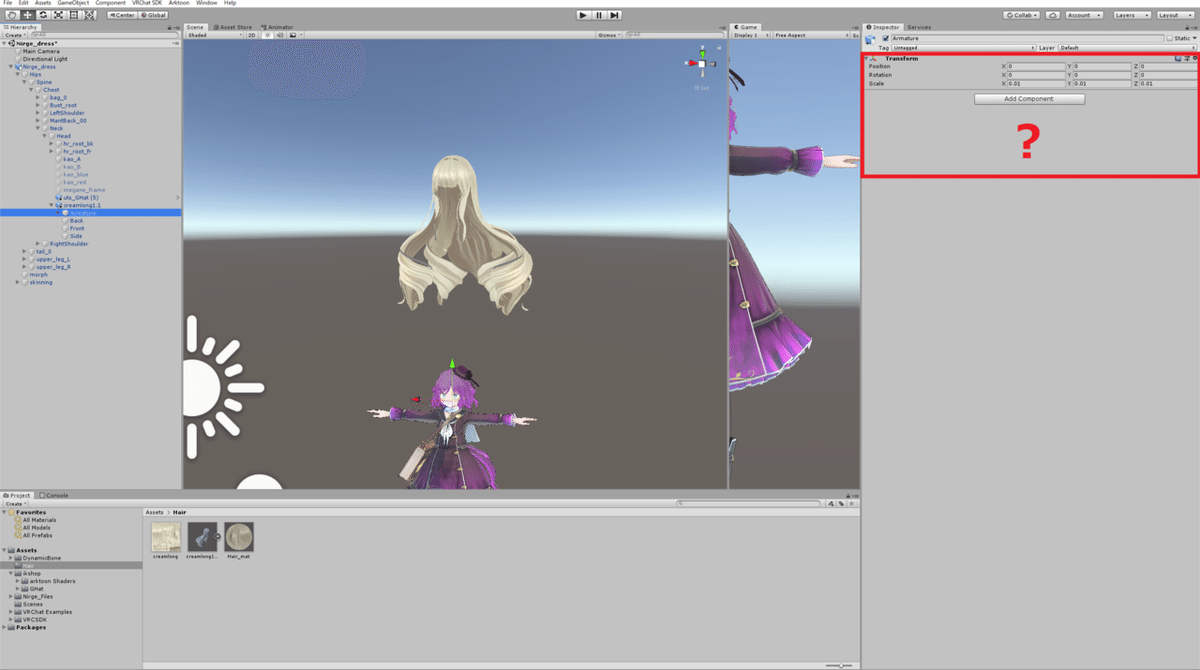1200x670 pixels.
Task: Select the combined Transform tool
Action: pyautogui.click(x=90, y=15)
